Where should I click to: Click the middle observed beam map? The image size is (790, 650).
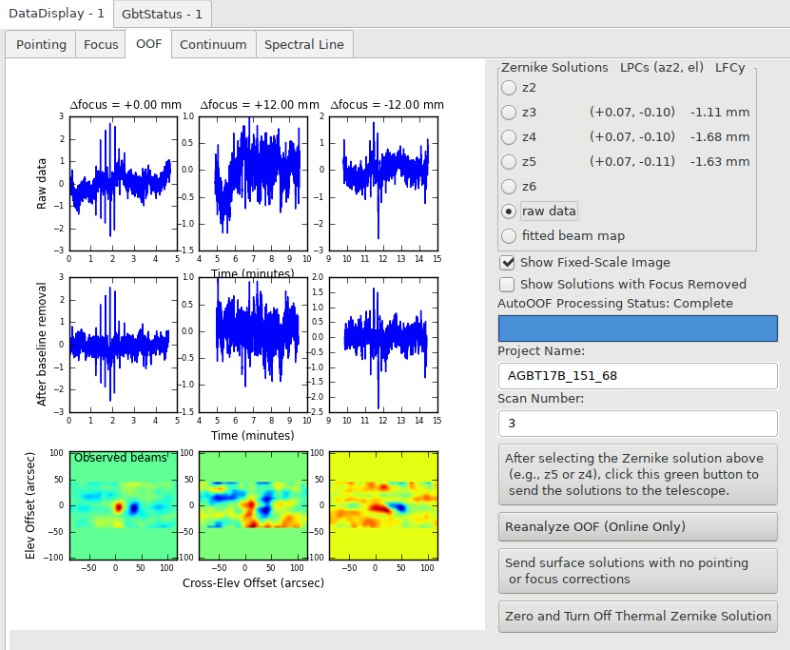point(253,505)
